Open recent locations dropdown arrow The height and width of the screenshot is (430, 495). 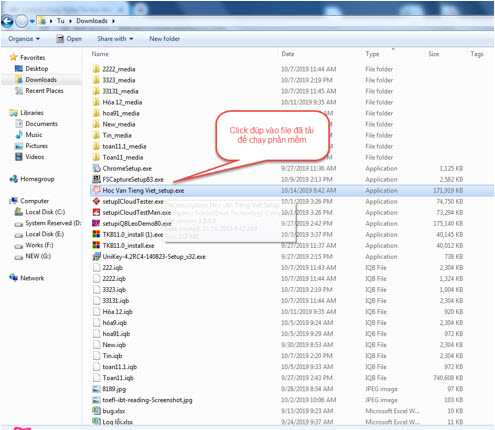(32, 21)
